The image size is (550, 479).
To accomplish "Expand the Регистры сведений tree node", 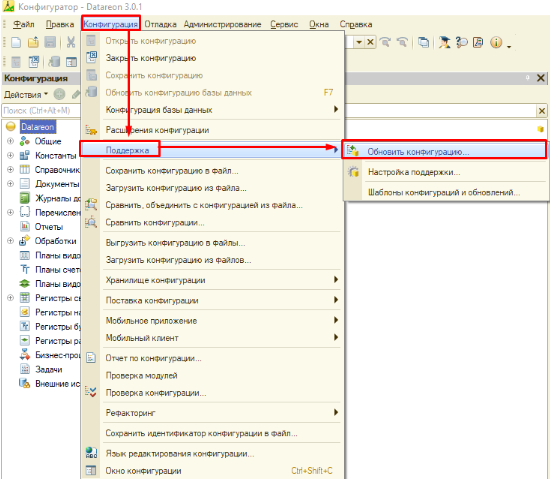I will point(10,298).
